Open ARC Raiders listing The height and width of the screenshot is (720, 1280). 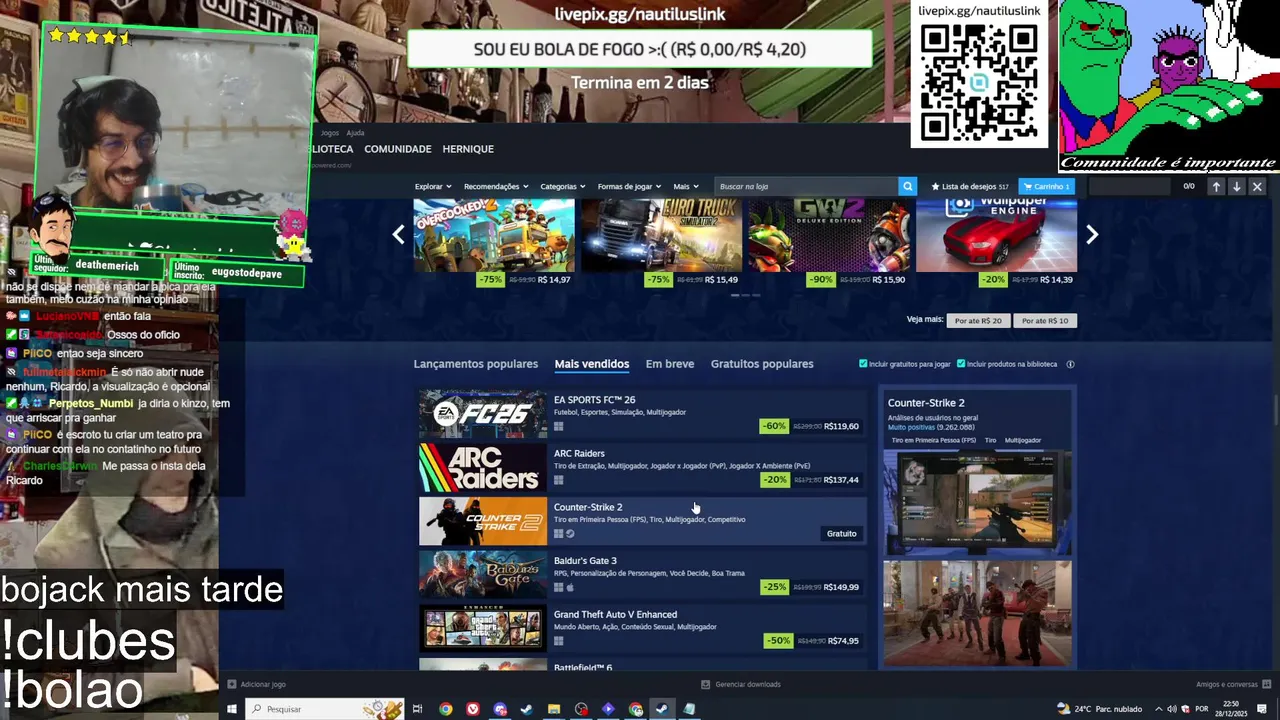[x=642, y=467]
